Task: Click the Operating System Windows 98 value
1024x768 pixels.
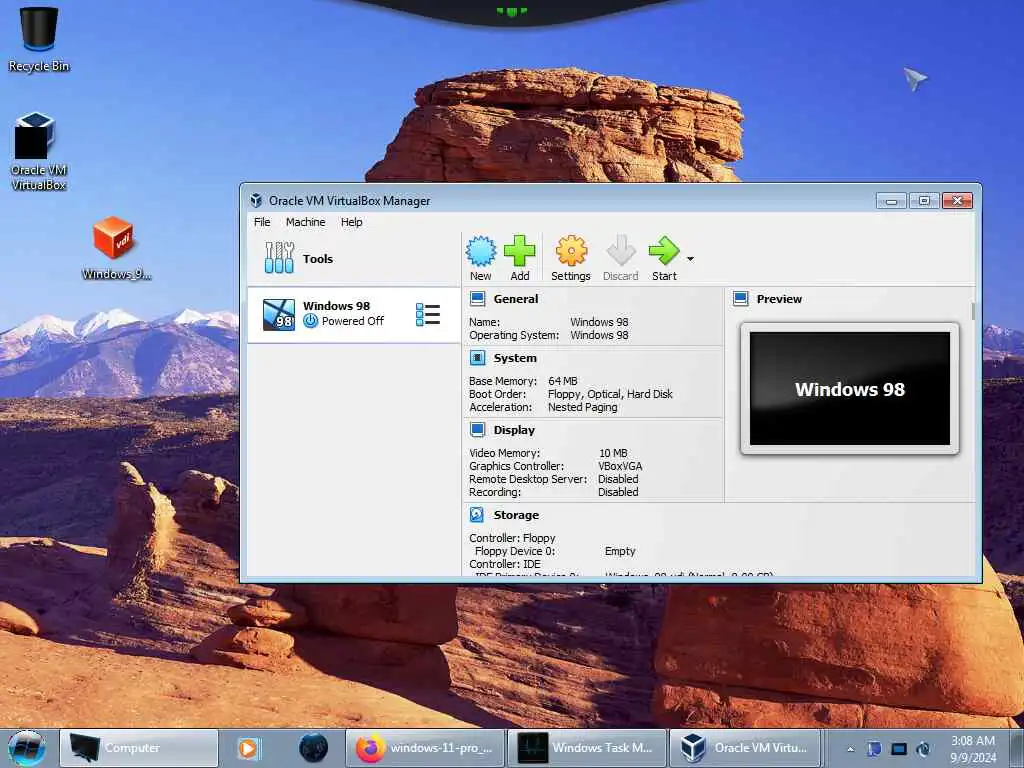Action: pyautogui.click(x=599, y=335)
